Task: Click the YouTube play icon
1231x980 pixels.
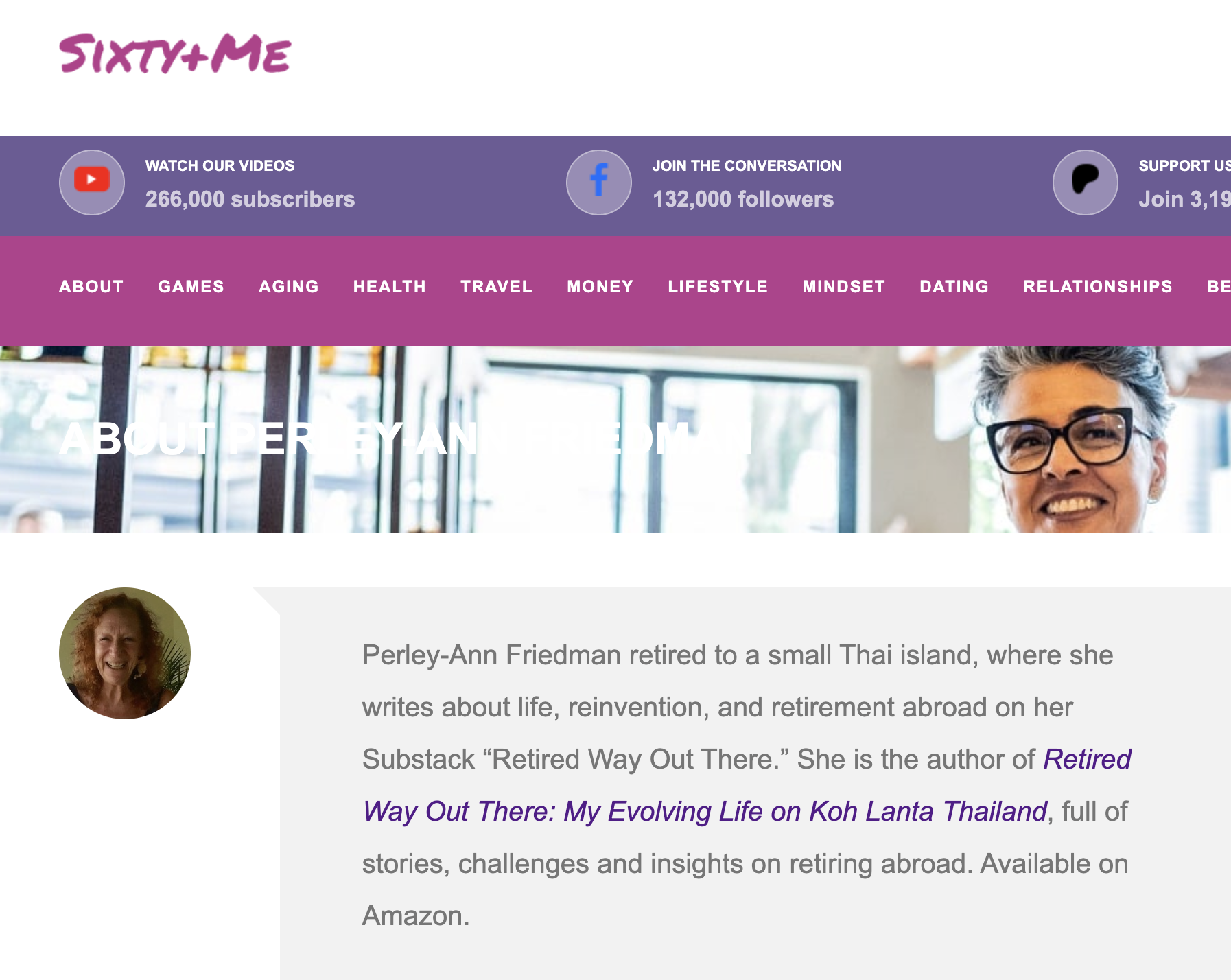Action: pos(92,182)
